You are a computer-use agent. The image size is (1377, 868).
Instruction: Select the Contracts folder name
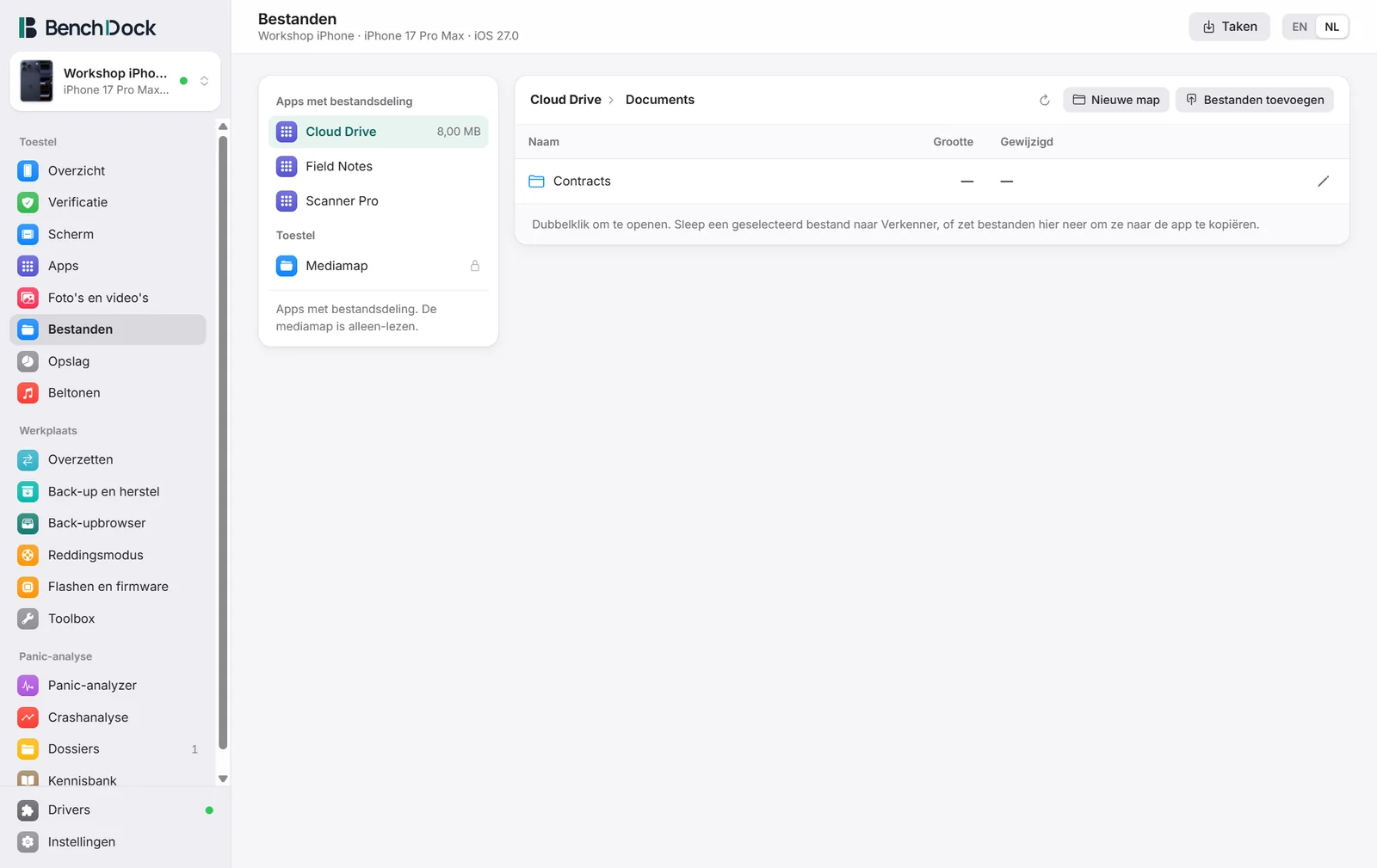coord(582,181)
